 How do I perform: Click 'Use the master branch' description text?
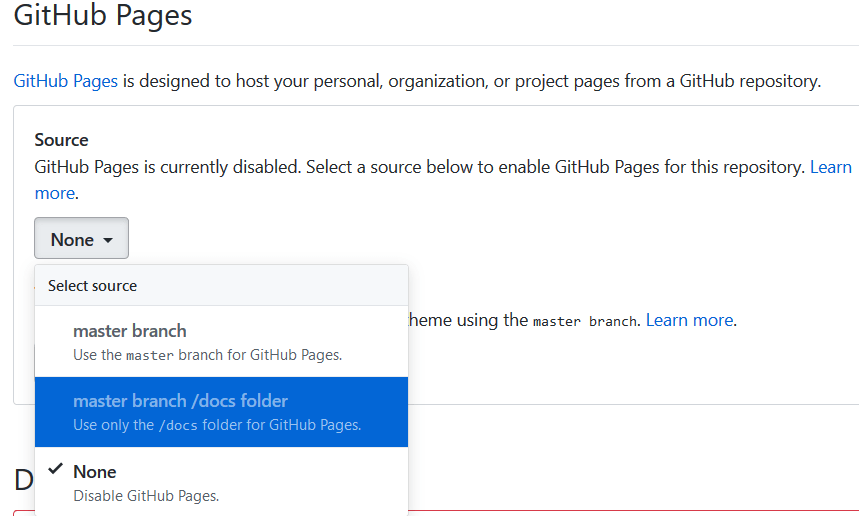(207, 354)
